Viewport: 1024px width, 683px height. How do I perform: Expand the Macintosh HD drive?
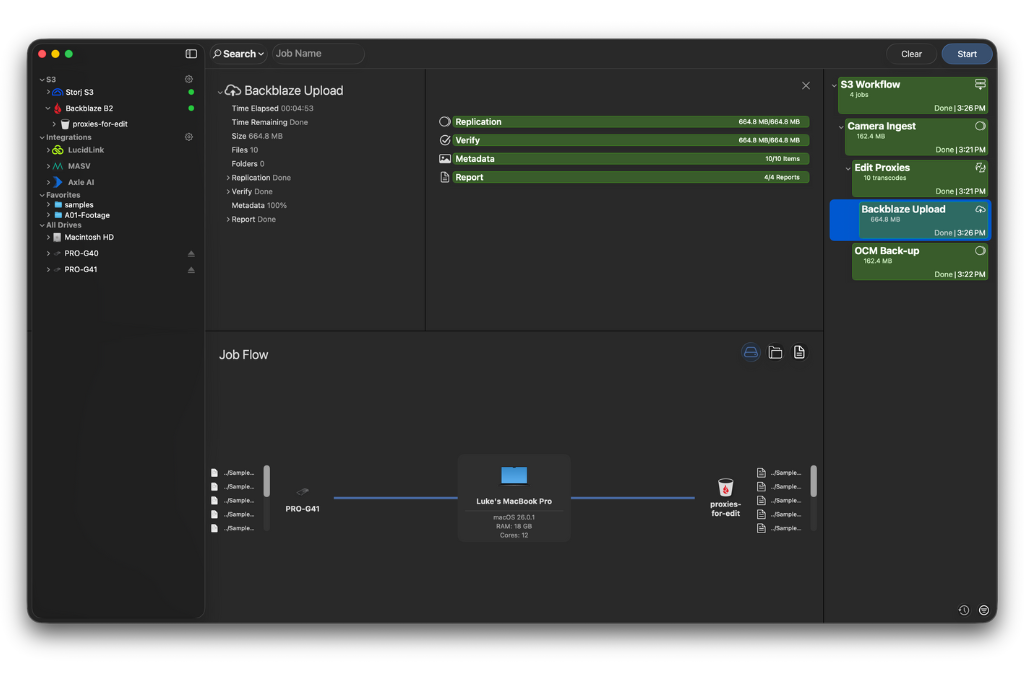pyautogui.click(x=48, y=237)
